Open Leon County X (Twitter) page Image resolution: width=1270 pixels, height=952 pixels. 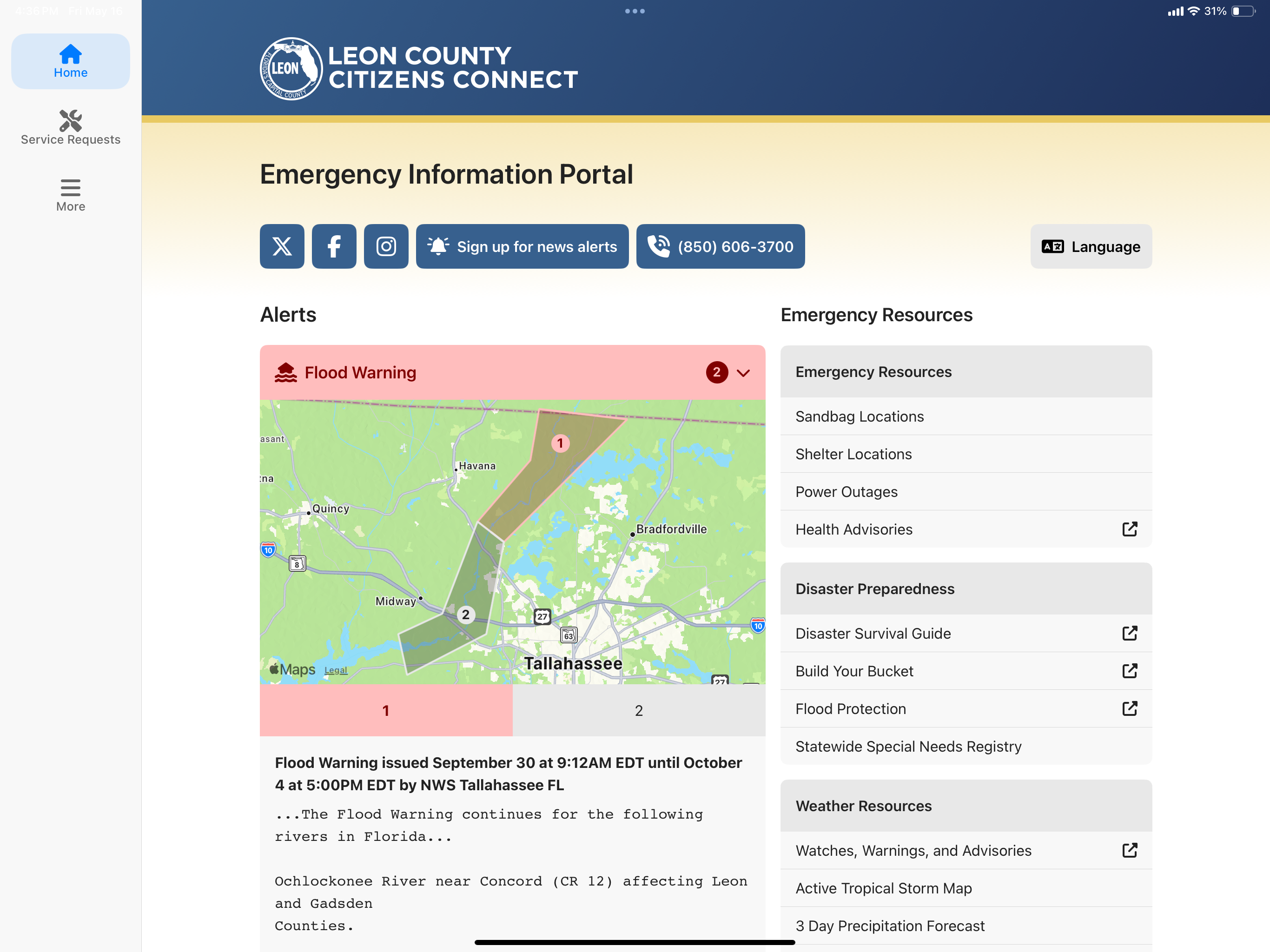click(x=282, y=246)
